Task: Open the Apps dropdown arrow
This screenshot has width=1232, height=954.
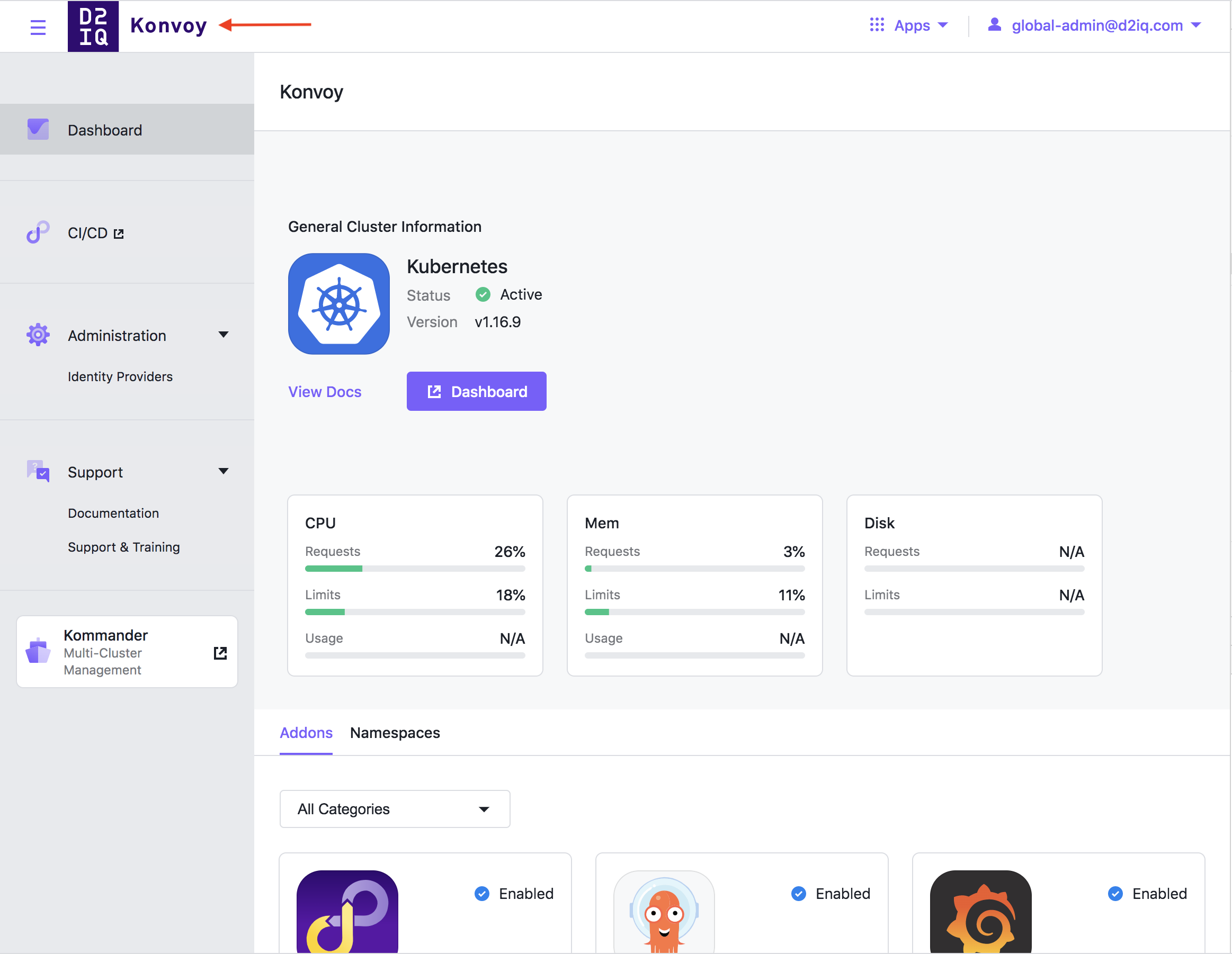Action: tap(943, 25)
